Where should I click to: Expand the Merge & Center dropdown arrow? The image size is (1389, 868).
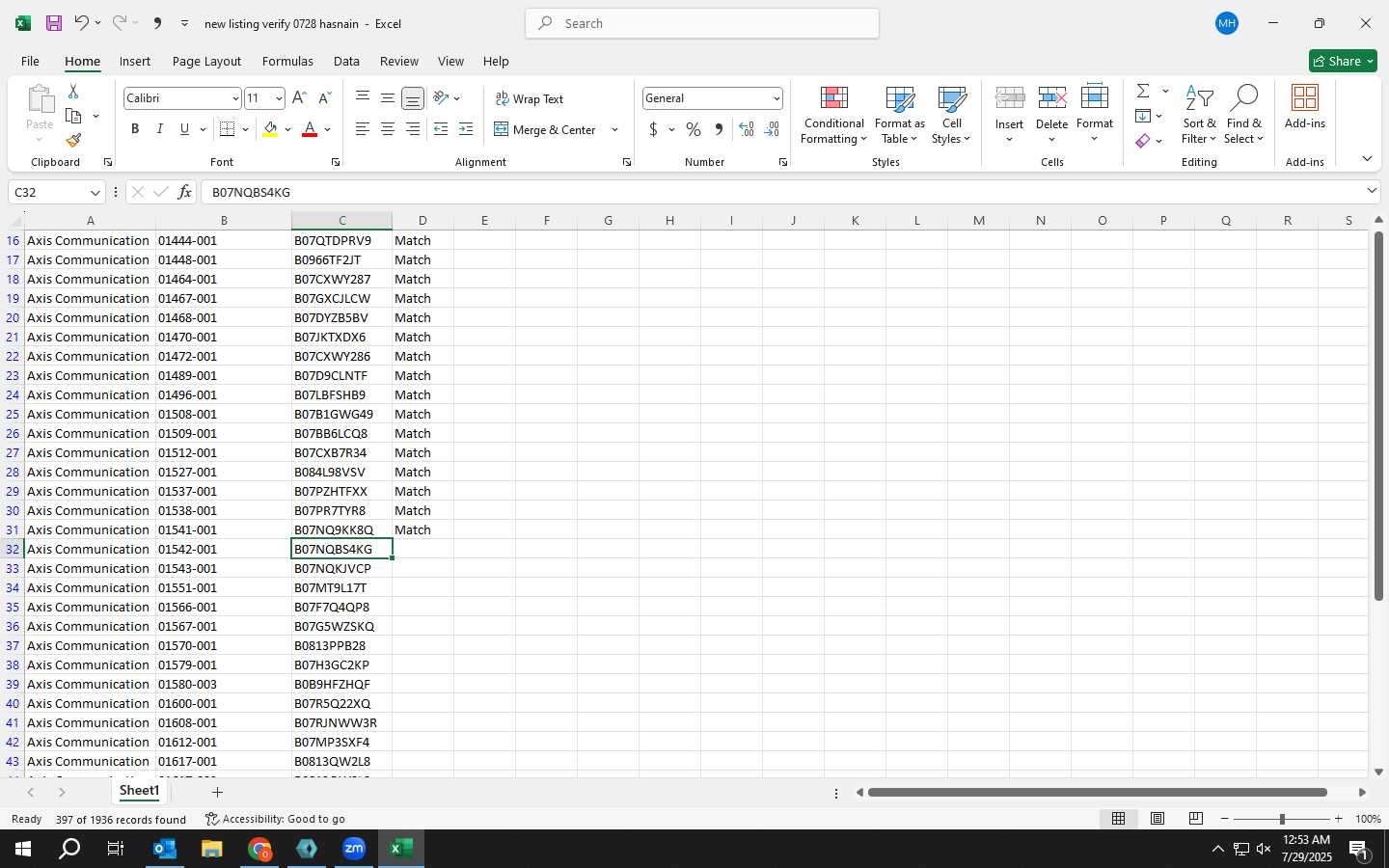614,129
